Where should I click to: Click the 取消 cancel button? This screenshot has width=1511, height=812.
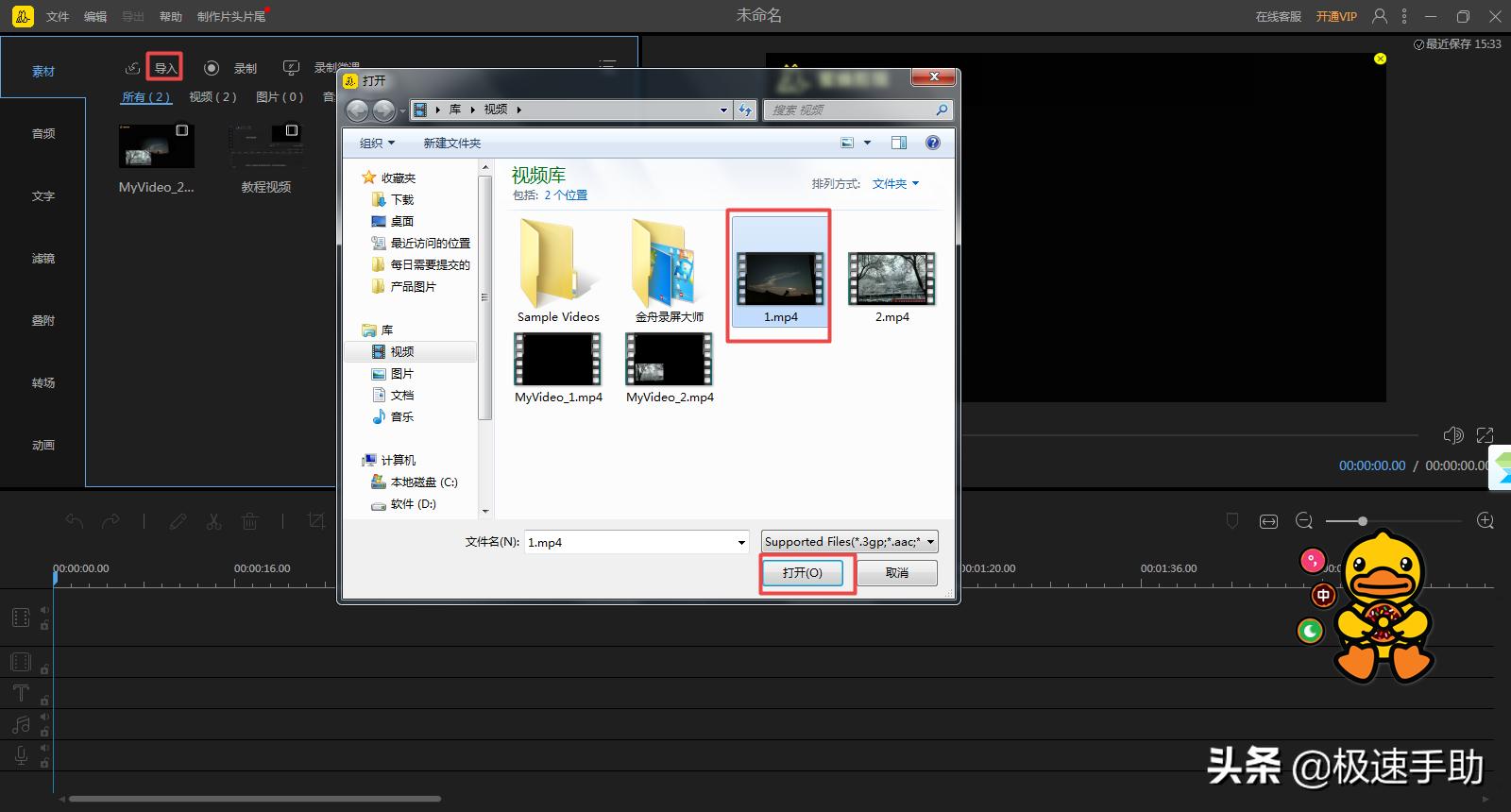[x=897, y=573]
